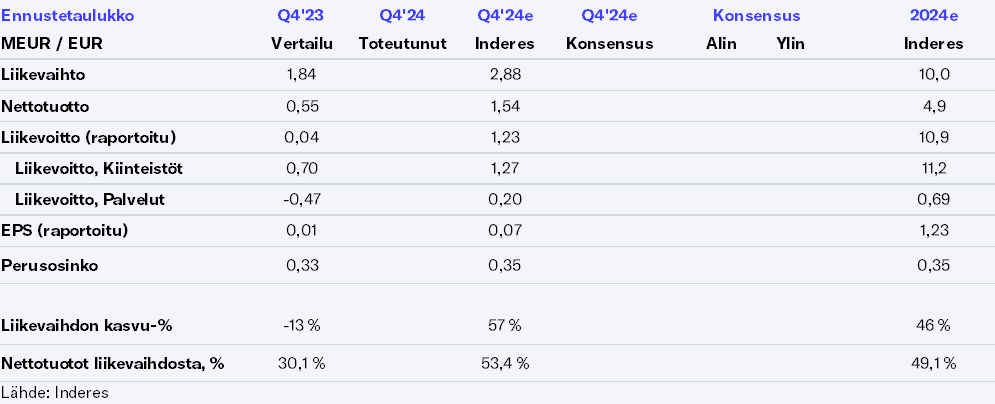The image size is (995, 404).
Task: Select the Liikevoitto, Palvelut row label
Action: [x=90, y=199]
